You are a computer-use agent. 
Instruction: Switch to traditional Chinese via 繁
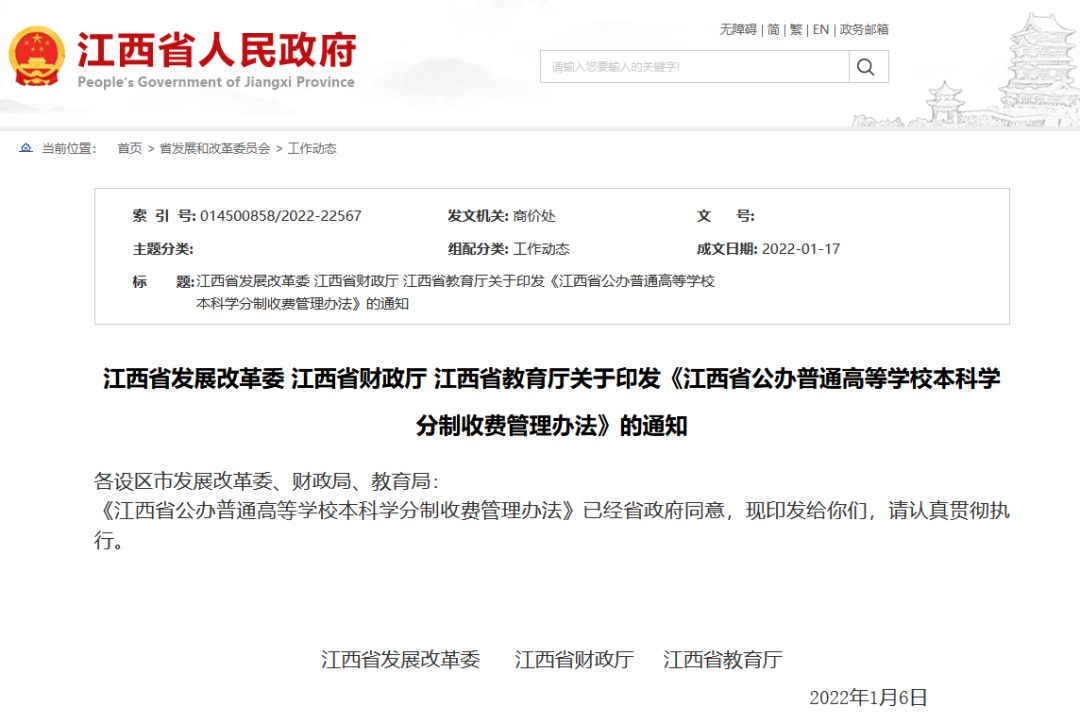tap(796, 30)
